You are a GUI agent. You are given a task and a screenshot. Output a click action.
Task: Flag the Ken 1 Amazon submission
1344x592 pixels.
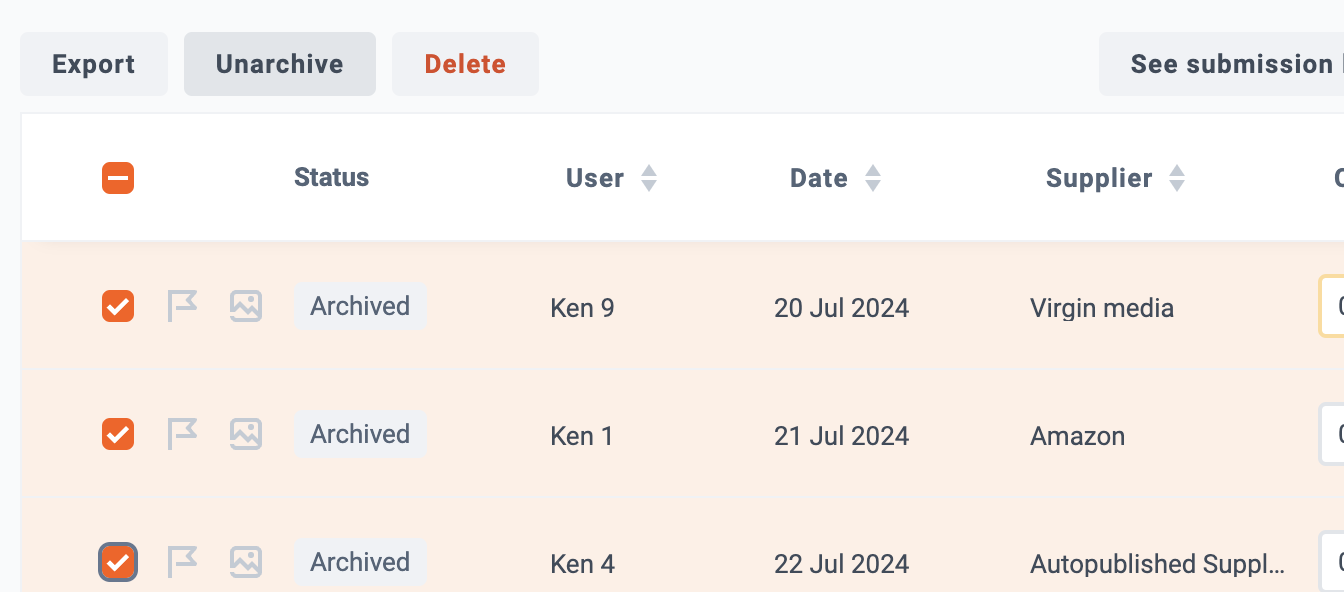182,434
